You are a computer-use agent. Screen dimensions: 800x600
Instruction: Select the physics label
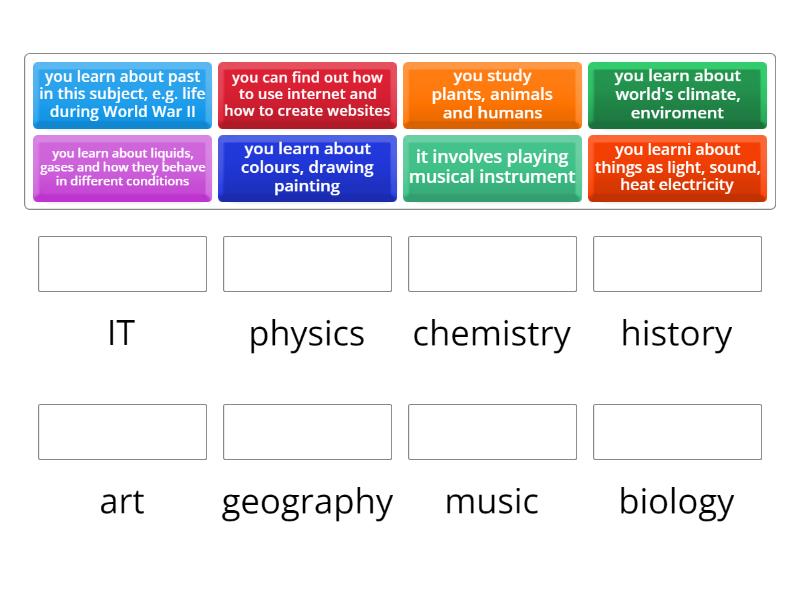pyautogui.click(x=306, y=334)
